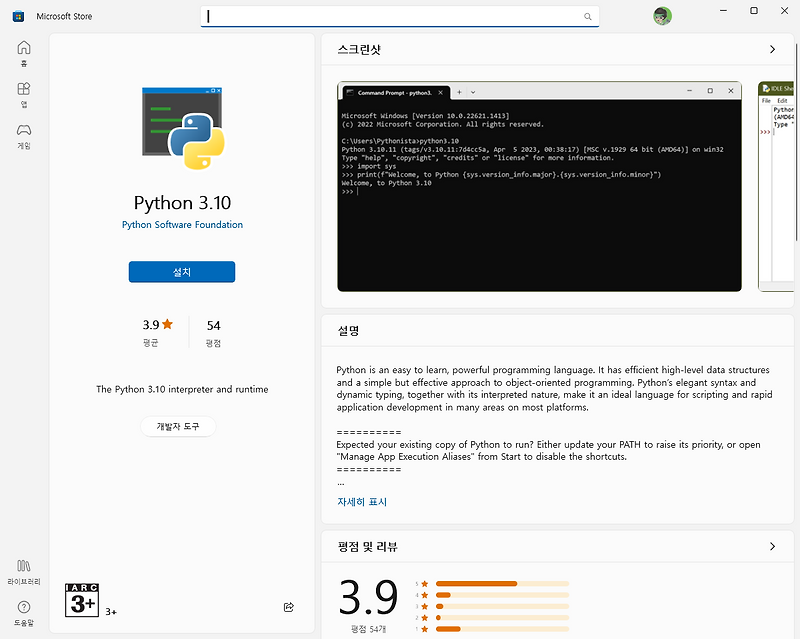
Task: Open the 게임 (Games) sidebar icon
Action: click(22, 131)
